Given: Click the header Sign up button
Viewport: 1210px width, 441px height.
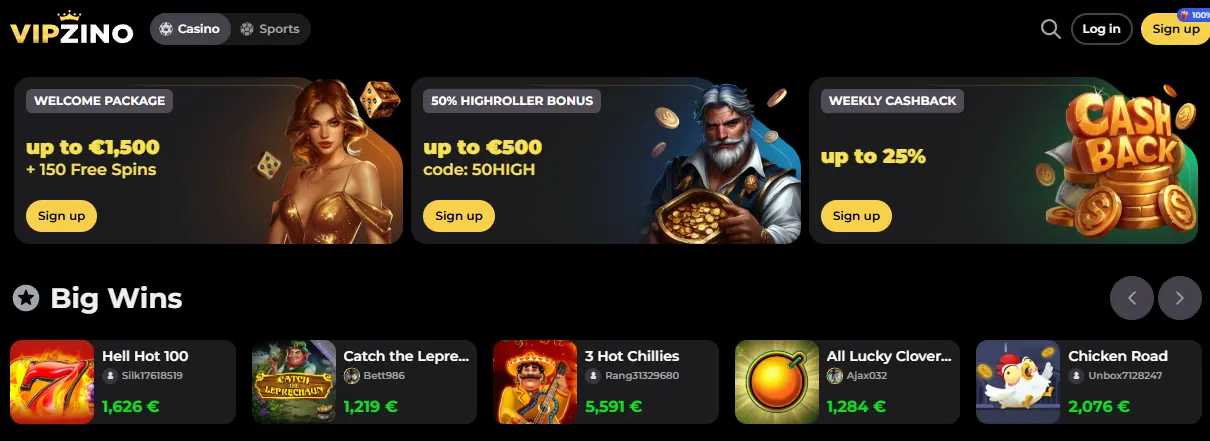Looking at the screenshot, I should pyautogui.click(x=1175, y=29).
